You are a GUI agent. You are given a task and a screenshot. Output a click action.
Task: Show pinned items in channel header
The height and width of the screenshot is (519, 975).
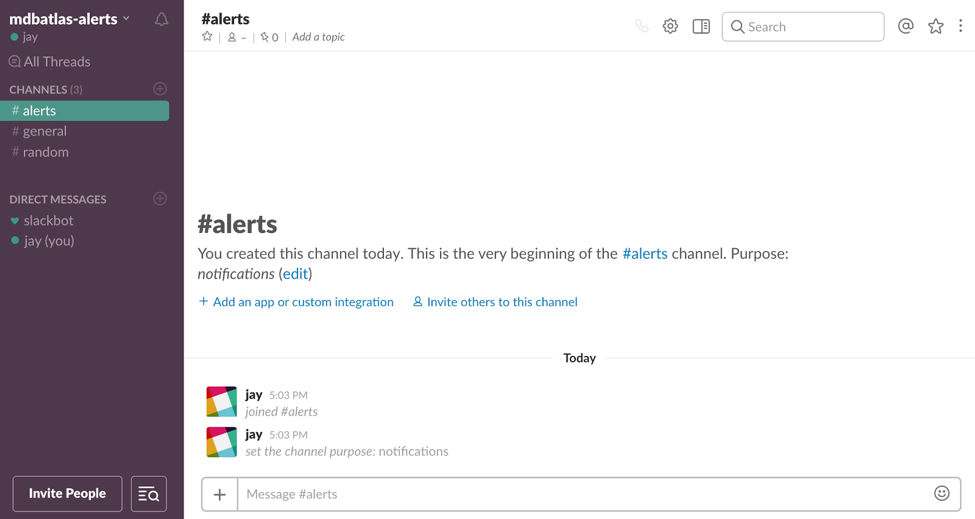[x=269, y=37]
